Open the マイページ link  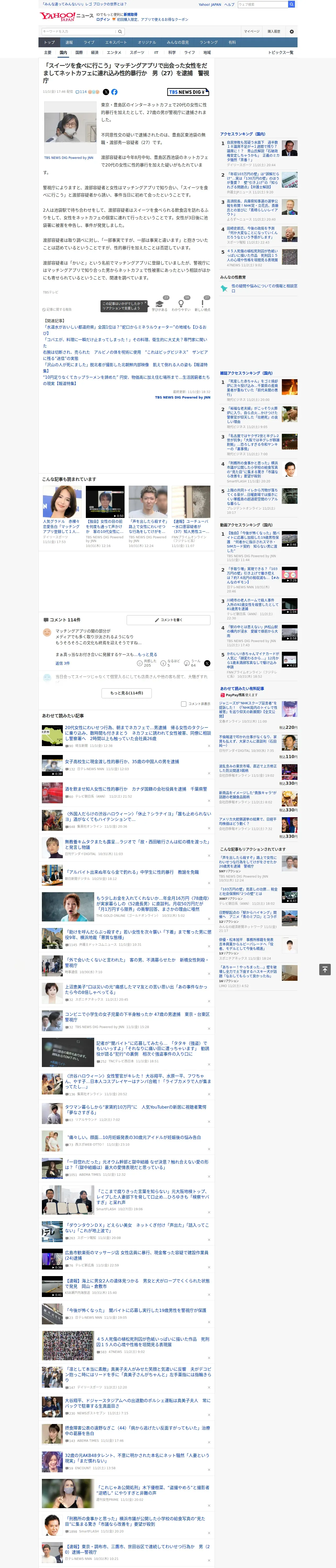tap(252, 31)
